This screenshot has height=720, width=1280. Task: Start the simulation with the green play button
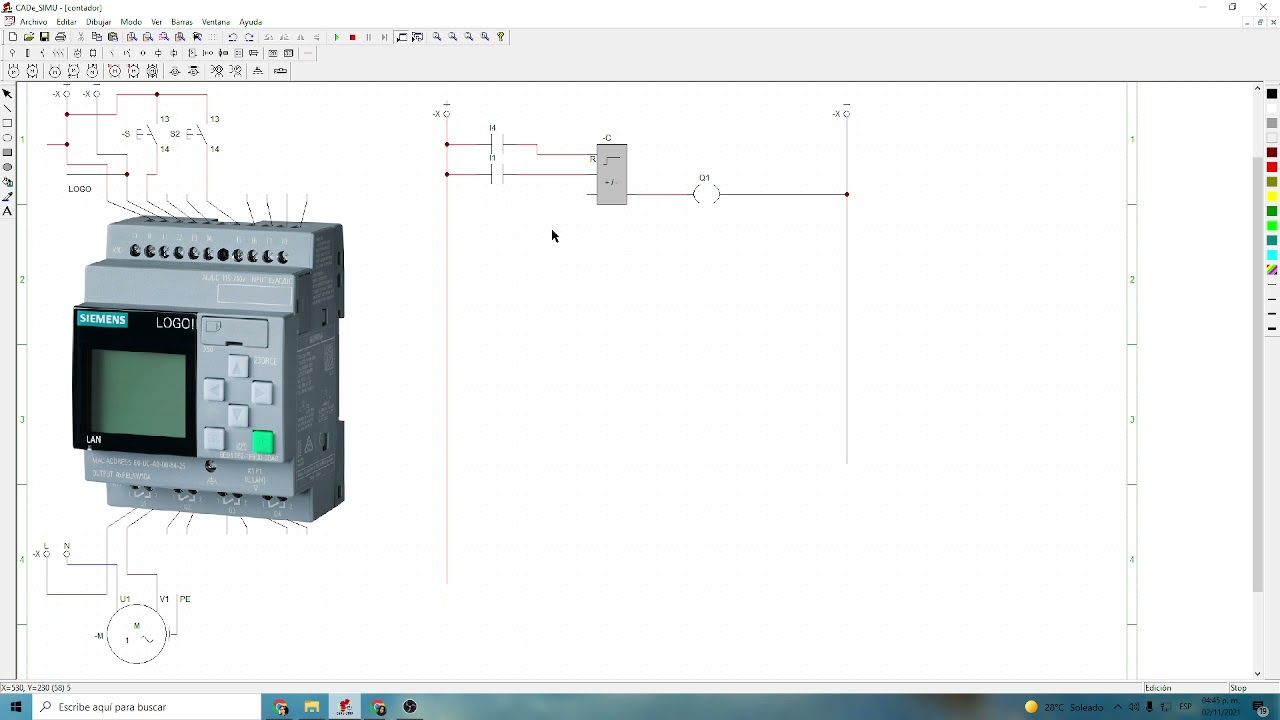click(x=336, y=37)
